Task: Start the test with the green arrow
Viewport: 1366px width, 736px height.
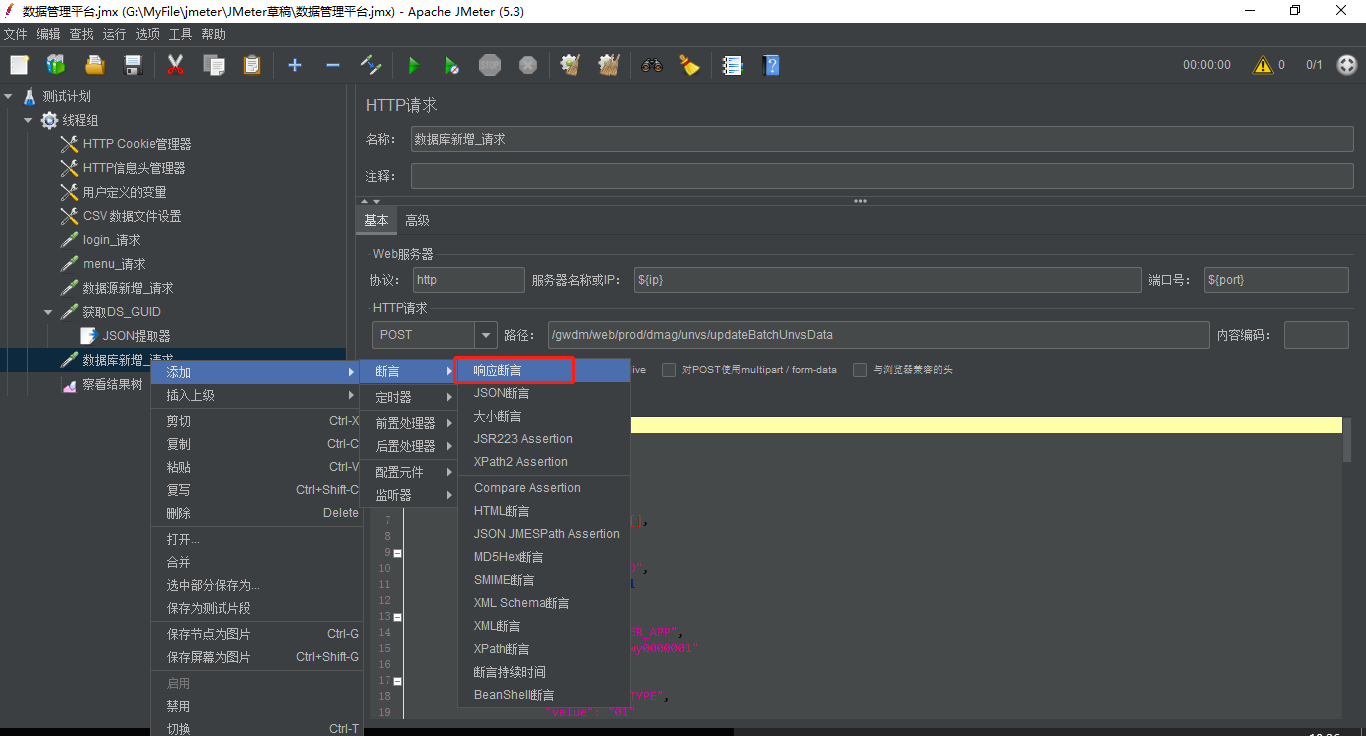Action: (414, 65)
